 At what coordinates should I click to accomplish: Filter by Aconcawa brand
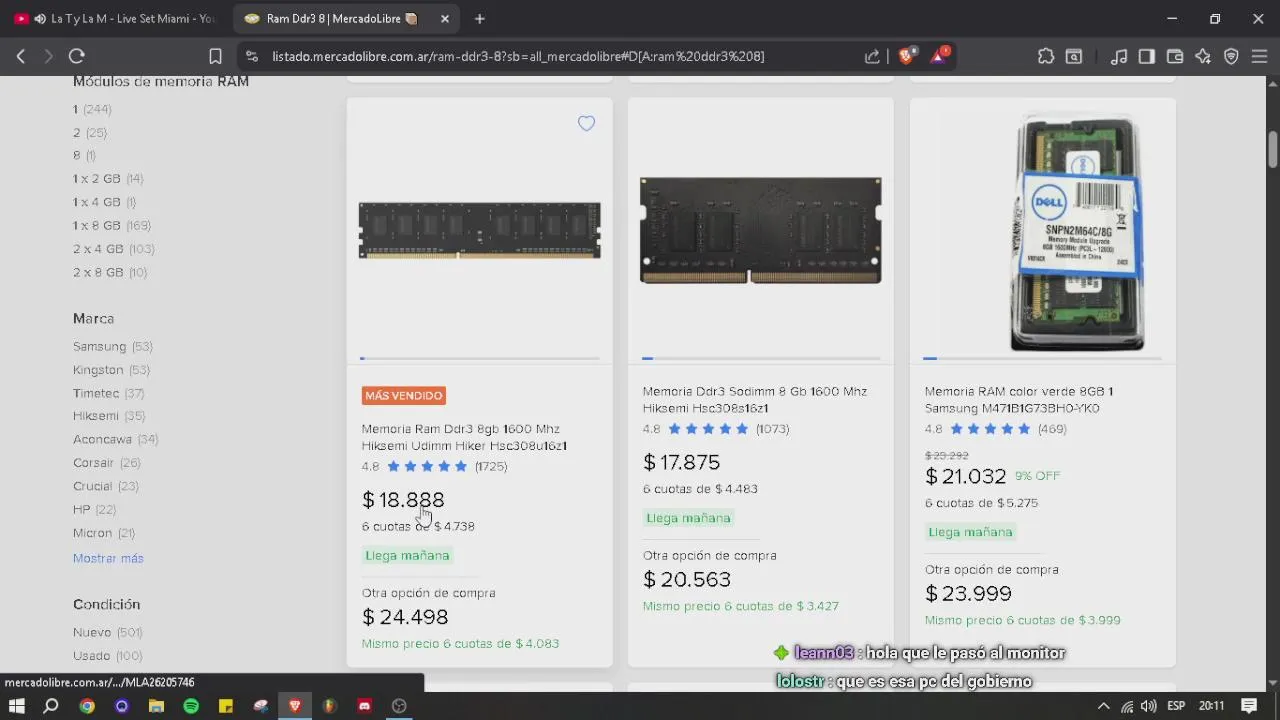115,439
